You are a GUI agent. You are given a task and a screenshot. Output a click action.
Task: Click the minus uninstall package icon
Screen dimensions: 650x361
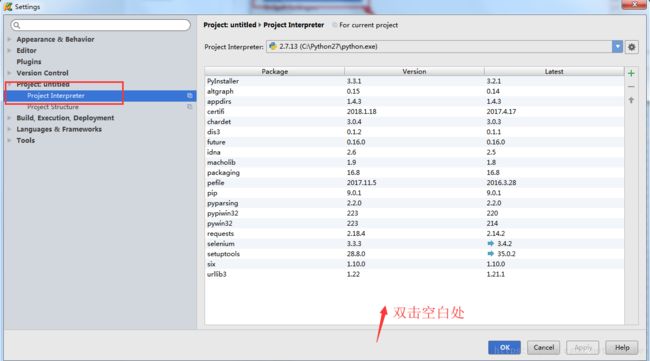coord(631,87)
